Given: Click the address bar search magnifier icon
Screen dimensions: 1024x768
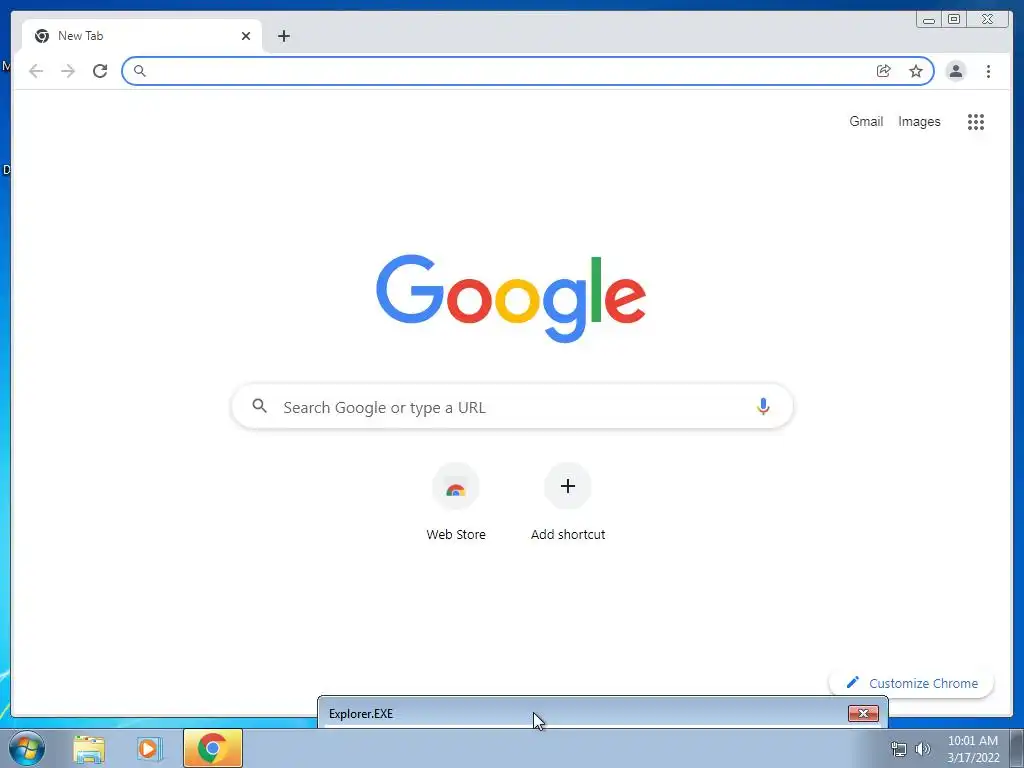Looking at the screenshot, I should click(x=140, y=71).
